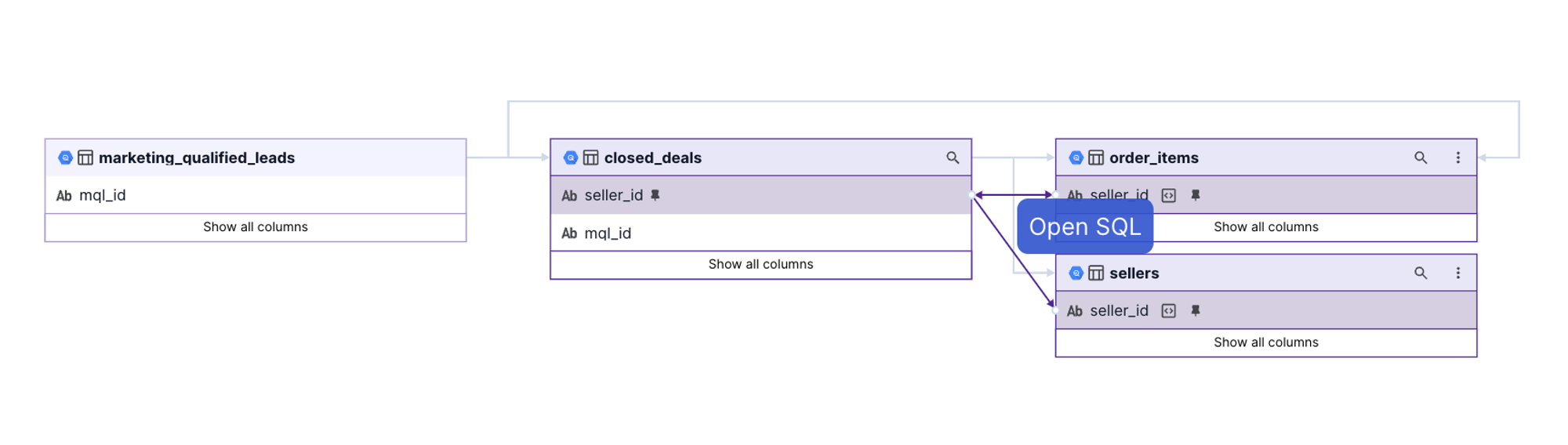
Task: Select mql_id column in marketing_qualified_leads
Action: [102, 195]
